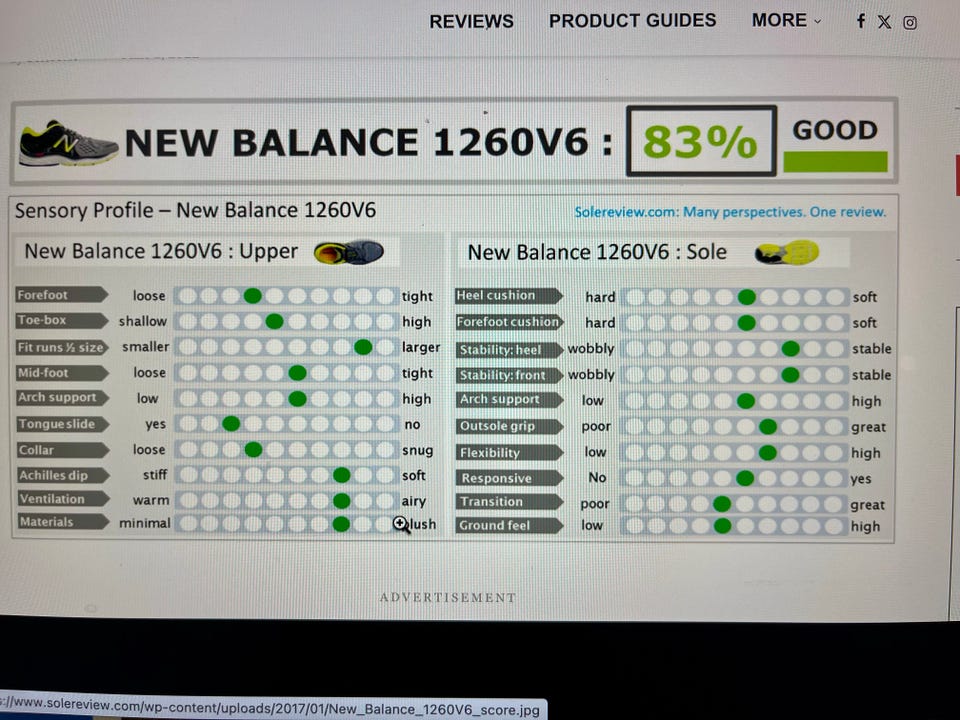Click the Transition label tag

[508, 501]
